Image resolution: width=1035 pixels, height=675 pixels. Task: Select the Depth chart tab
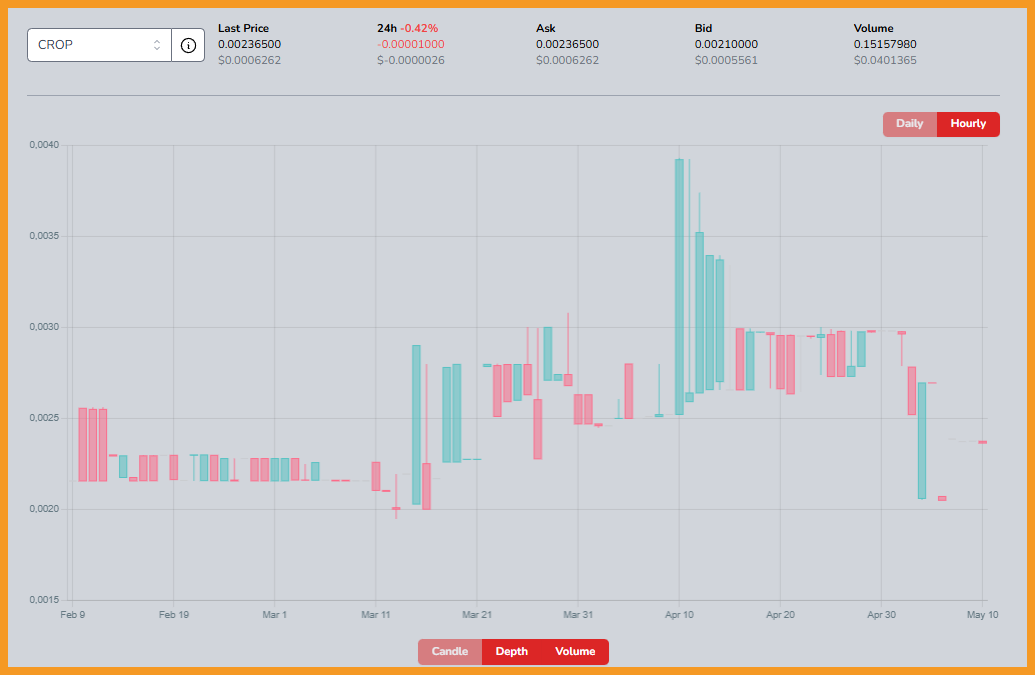coord(512,651)
